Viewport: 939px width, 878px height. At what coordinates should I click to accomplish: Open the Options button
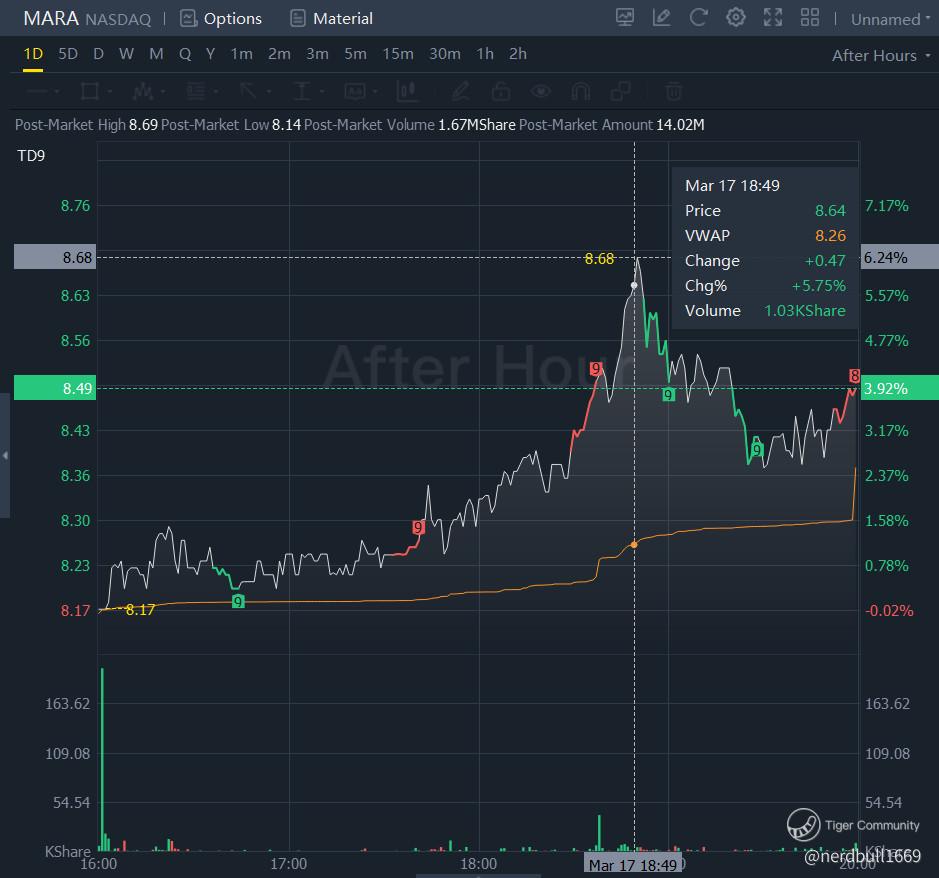pos(221,19)
